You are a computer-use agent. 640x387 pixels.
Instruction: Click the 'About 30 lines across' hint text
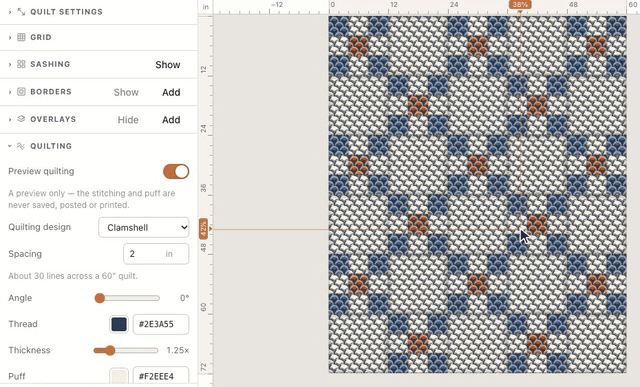(73, 276)
